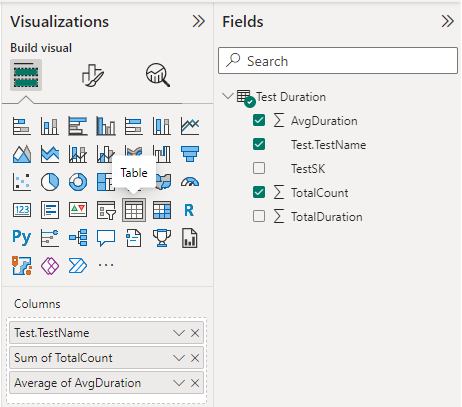462x407 pixels.
Task: Select the Azure map visual
Action: click(22, 266)
